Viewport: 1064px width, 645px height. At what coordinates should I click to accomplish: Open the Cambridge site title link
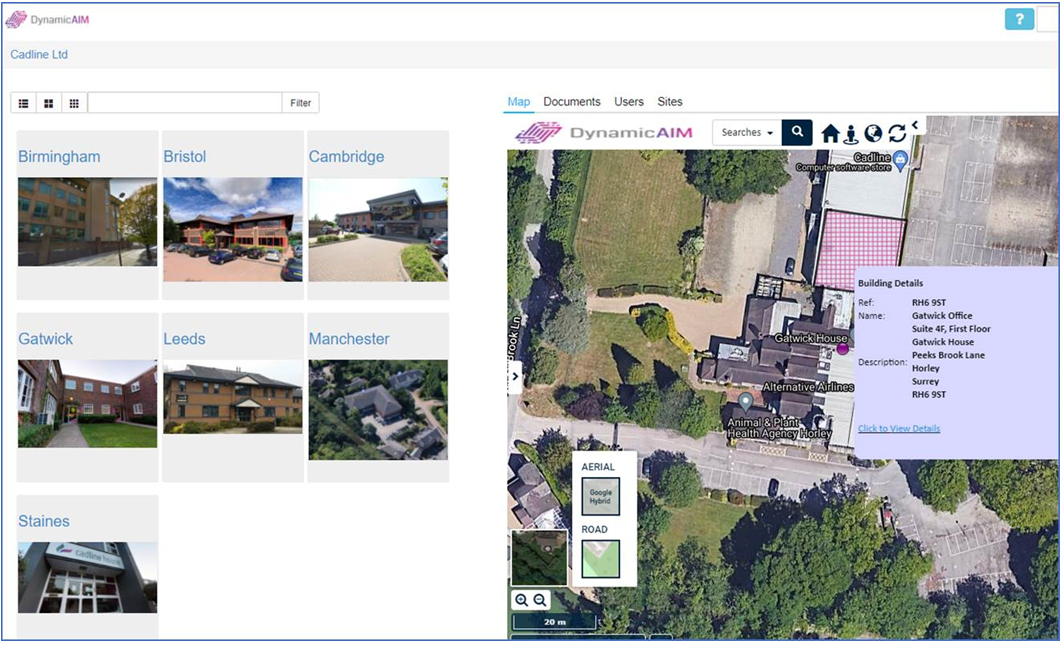pos(346,157)
